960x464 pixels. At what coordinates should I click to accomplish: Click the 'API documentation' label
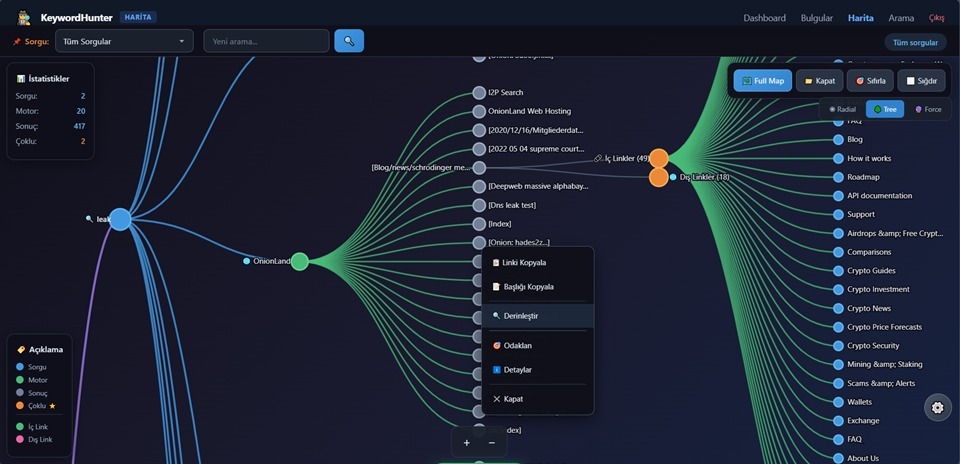coord(879,196)
